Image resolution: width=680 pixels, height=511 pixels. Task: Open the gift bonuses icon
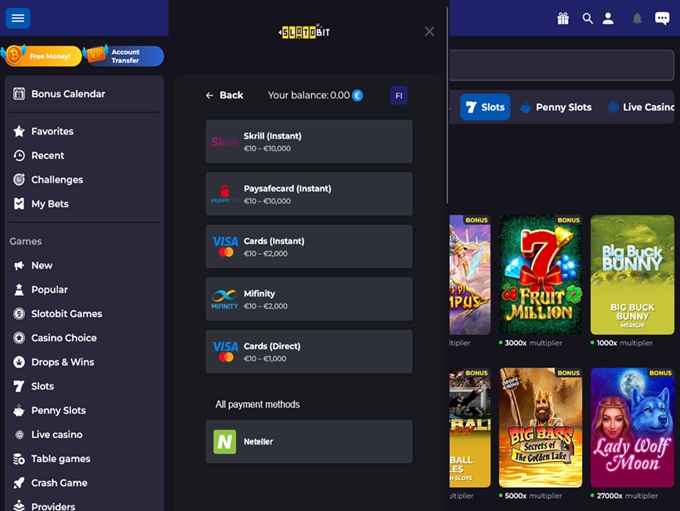click(563, 18)
